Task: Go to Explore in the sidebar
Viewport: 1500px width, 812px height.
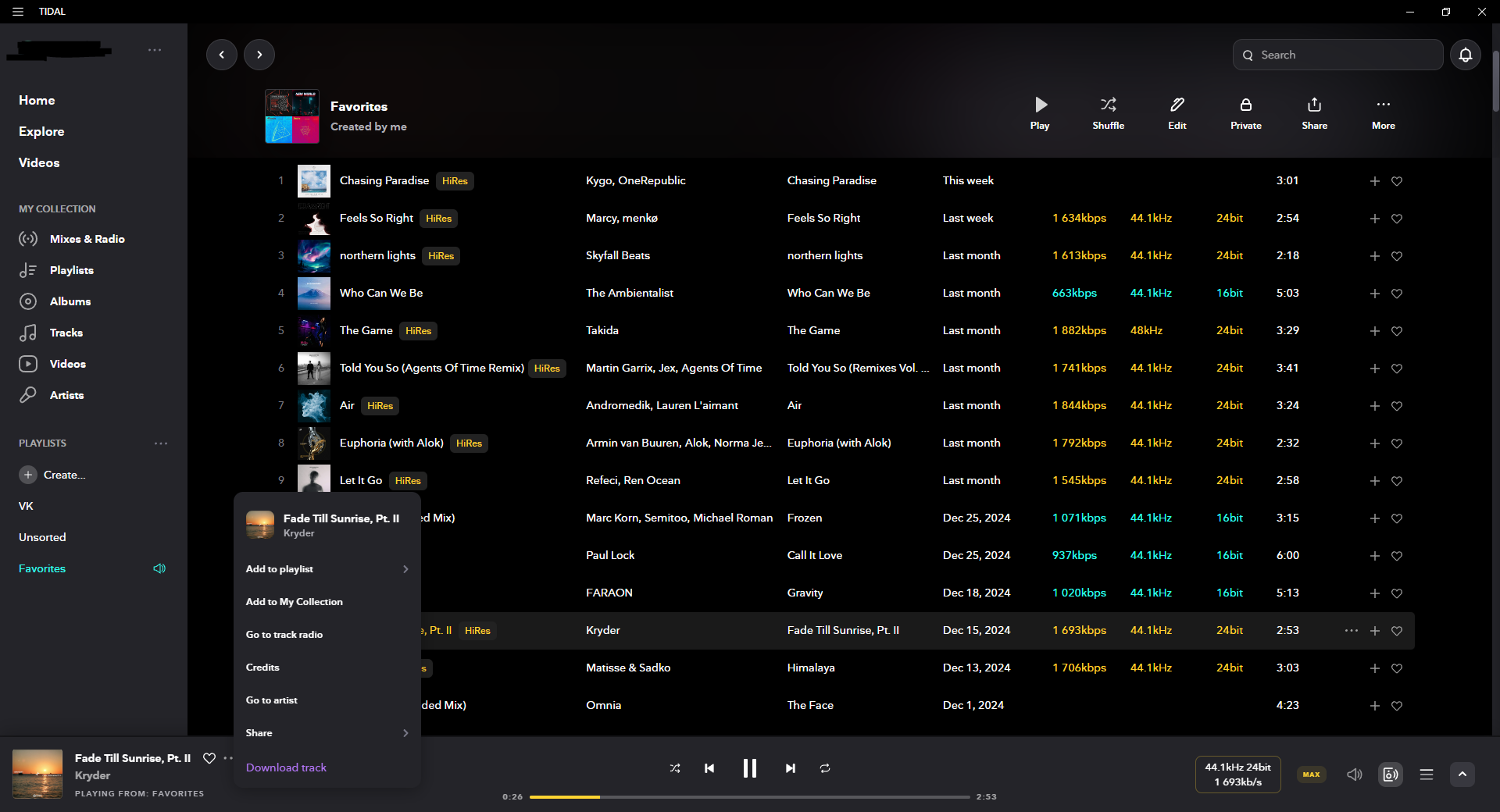Action: point(41,131)
